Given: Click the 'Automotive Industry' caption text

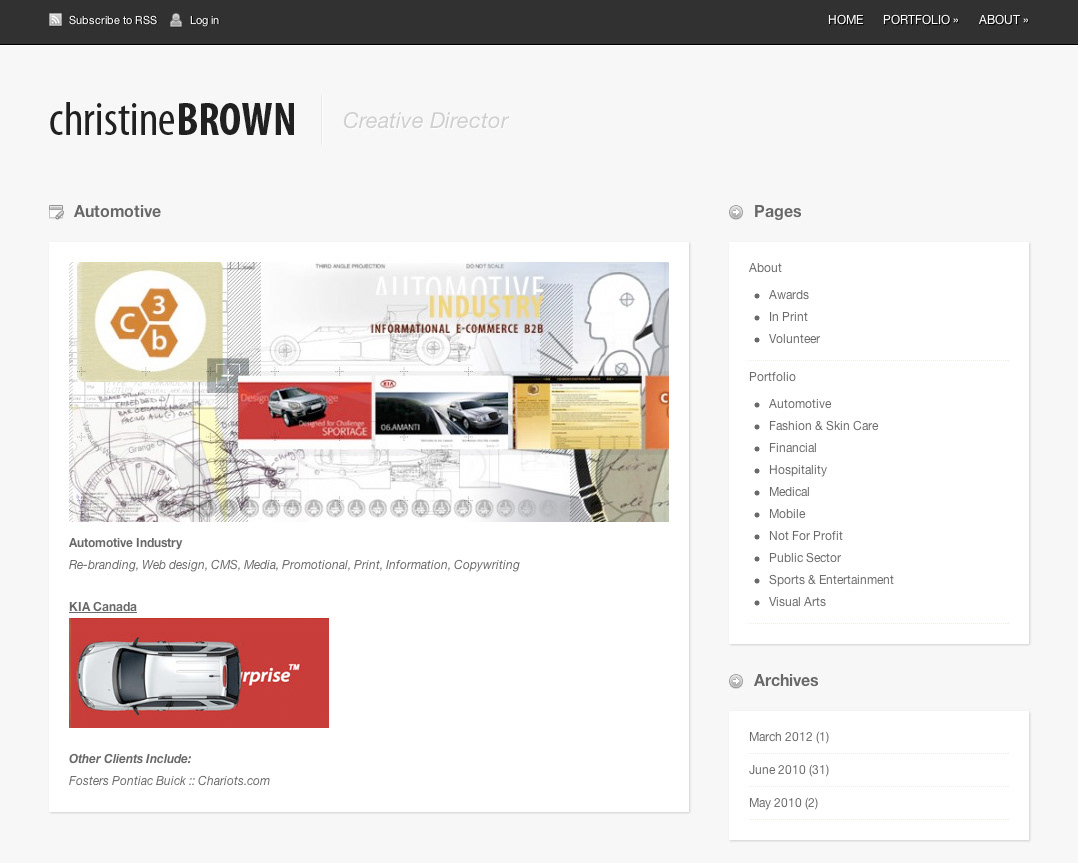Looking at the screenshot, I should 125,543.
